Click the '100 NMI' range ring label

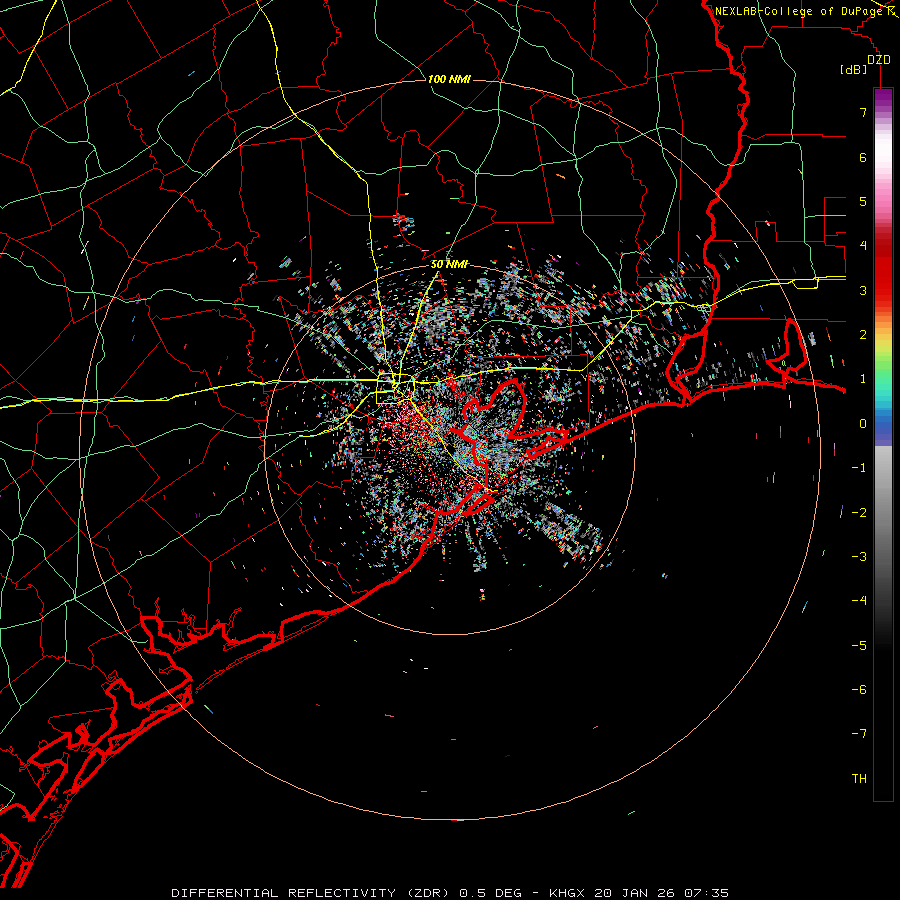[x=449, y=79]
